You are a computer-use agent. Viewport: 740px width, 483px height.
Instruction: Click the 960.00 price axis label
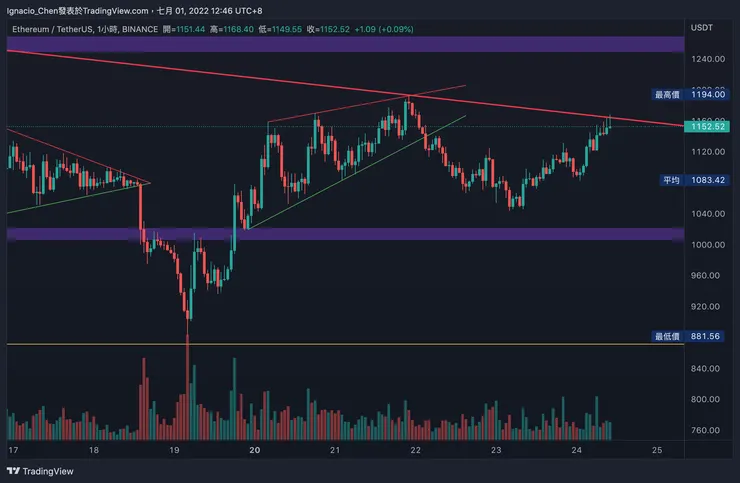click(x=705, y=275)
